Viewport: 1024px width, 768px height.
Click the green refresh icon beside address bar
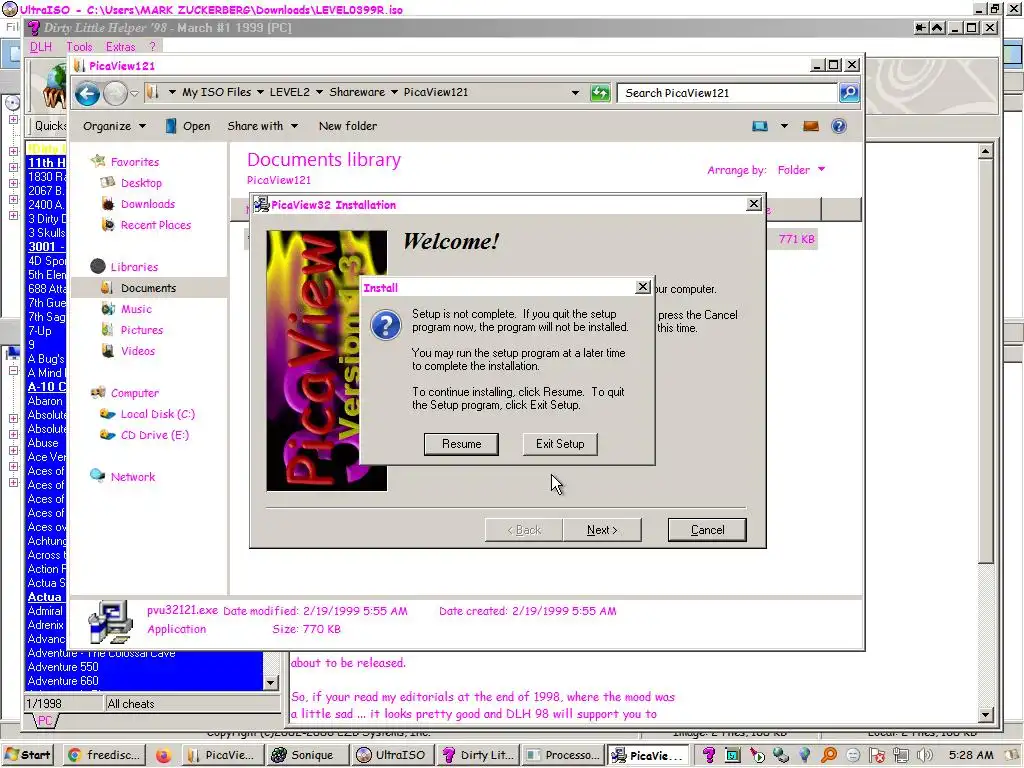click(x=600, y=93)
